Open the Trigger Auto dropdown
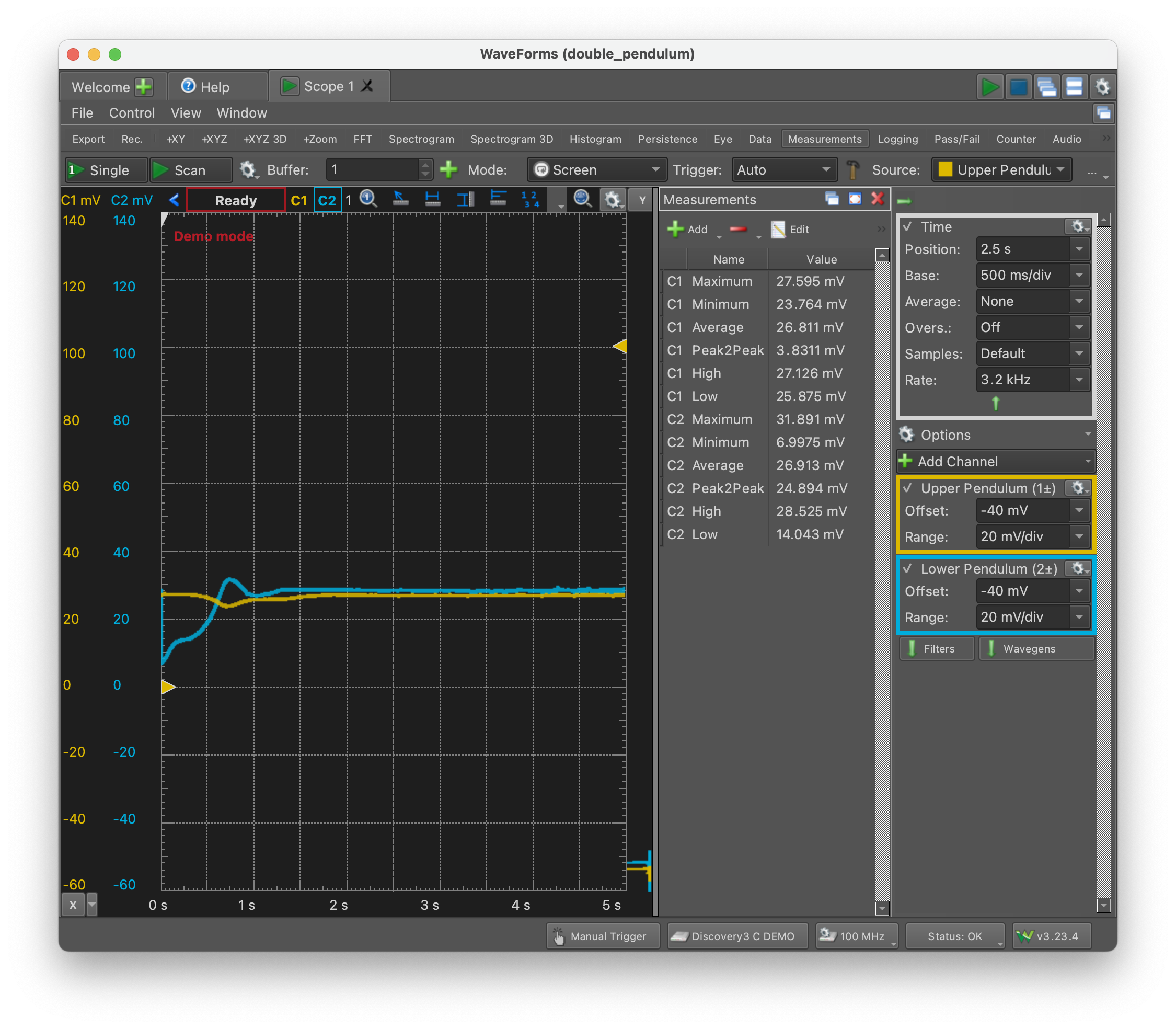 click(785, 169)
